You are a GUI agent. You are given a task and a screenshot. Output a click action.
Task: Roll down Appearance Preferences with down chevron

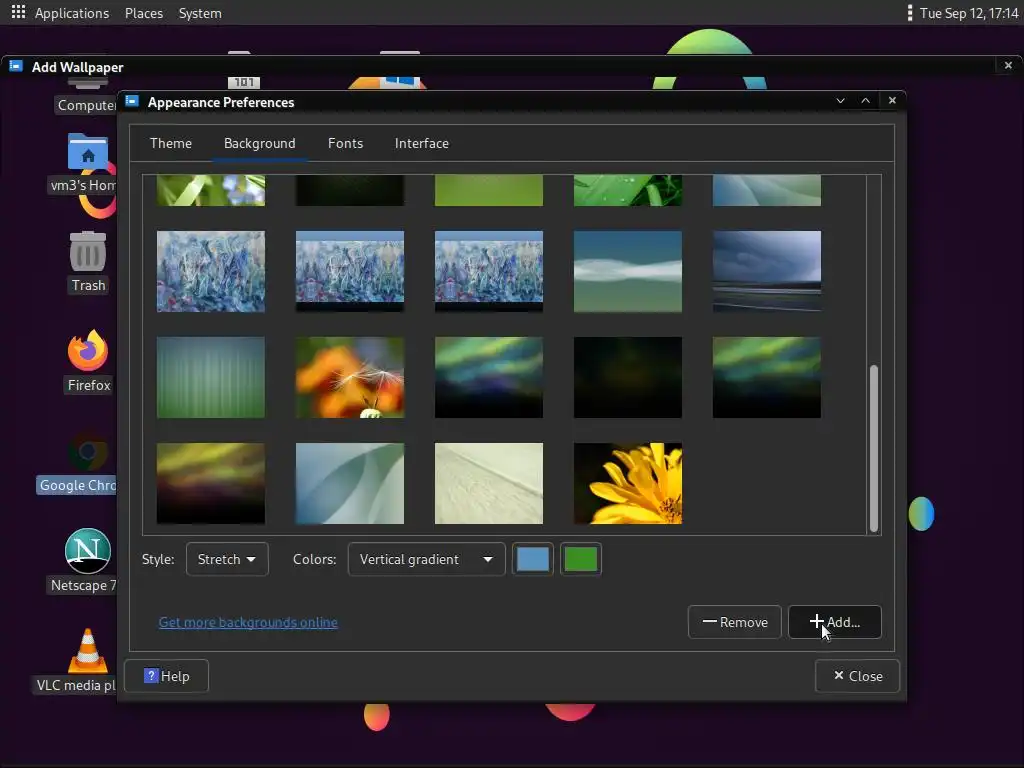[x=840, y=101]
